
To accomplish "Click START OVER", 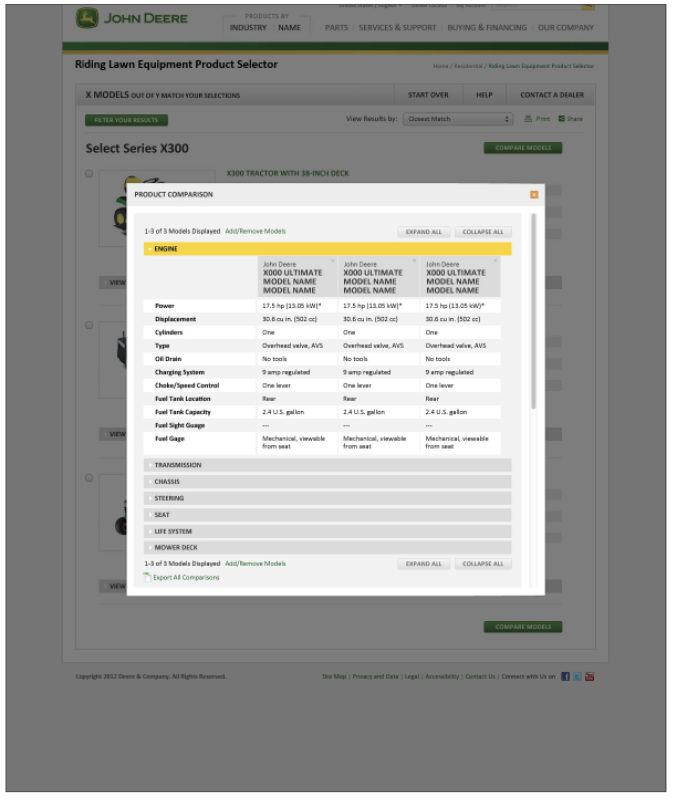I will [428, 95].
